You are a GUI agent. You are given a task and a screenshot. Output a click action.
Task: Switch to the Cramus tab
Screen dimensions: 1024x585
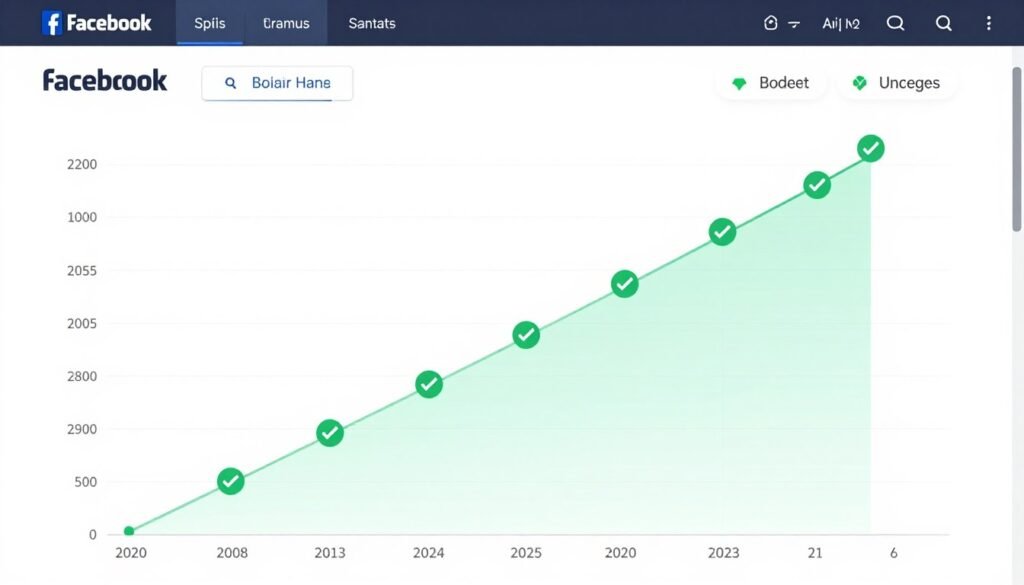pos(286,22)
